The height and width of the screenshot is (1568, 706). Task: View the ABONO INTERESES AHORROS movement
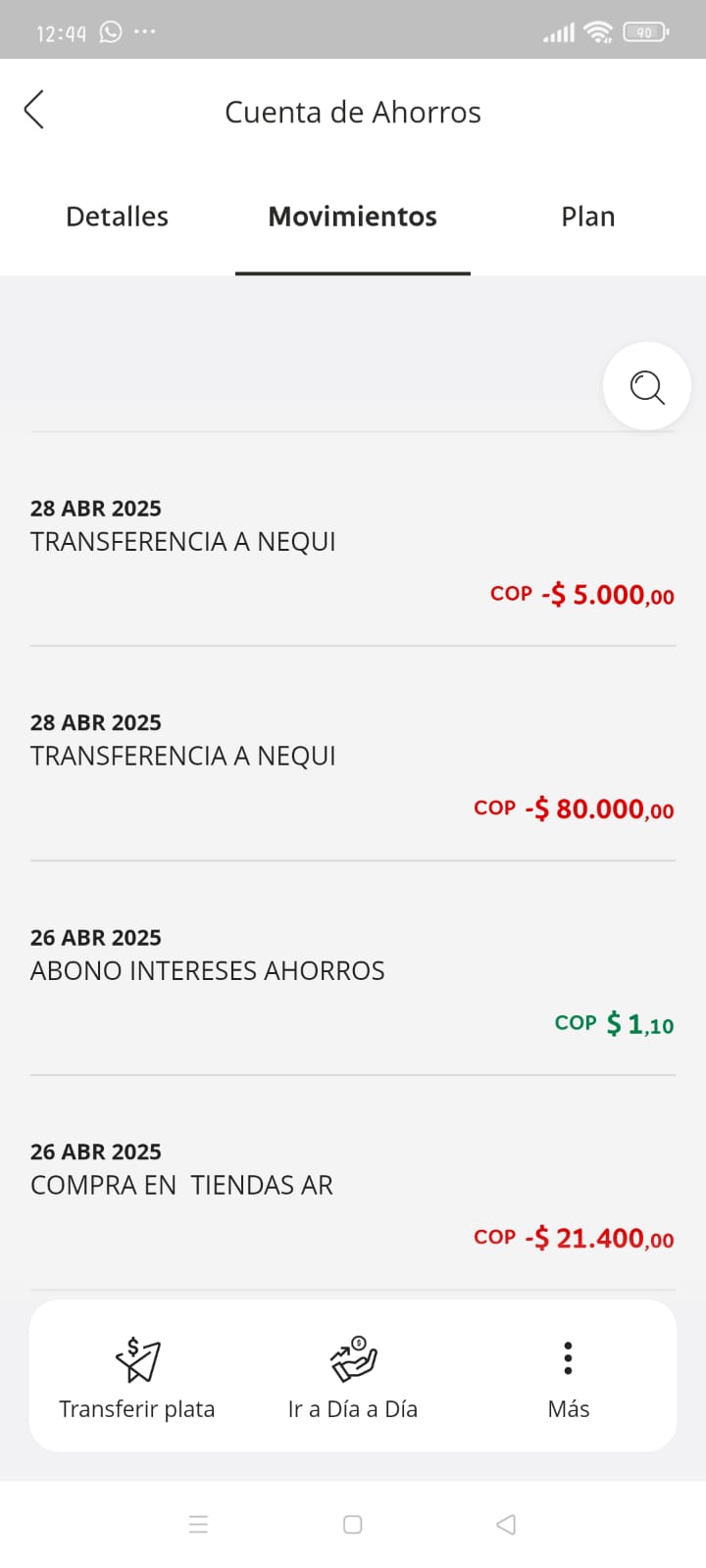coord(353,979)
